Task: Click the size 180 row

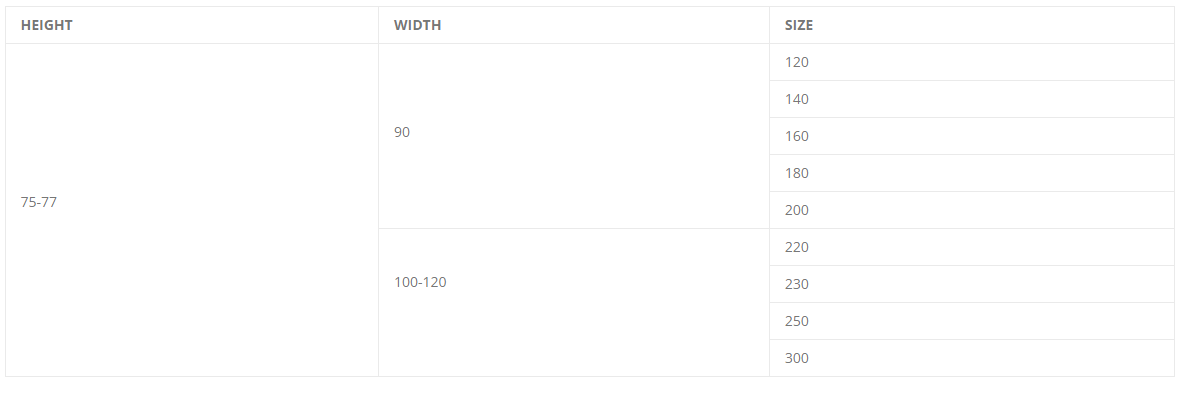Action: 972,173
